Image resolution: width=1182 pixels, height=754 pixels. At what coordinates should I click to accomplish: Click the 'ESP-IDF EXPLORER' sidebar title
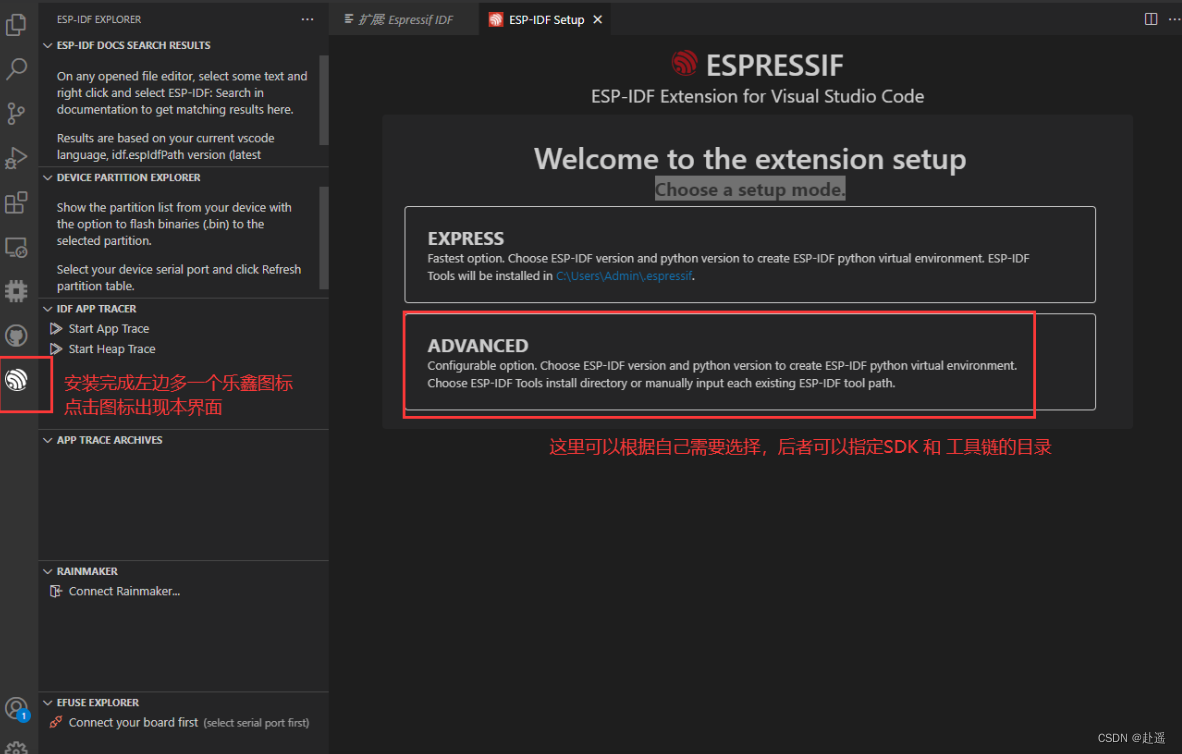click(99, 20)
